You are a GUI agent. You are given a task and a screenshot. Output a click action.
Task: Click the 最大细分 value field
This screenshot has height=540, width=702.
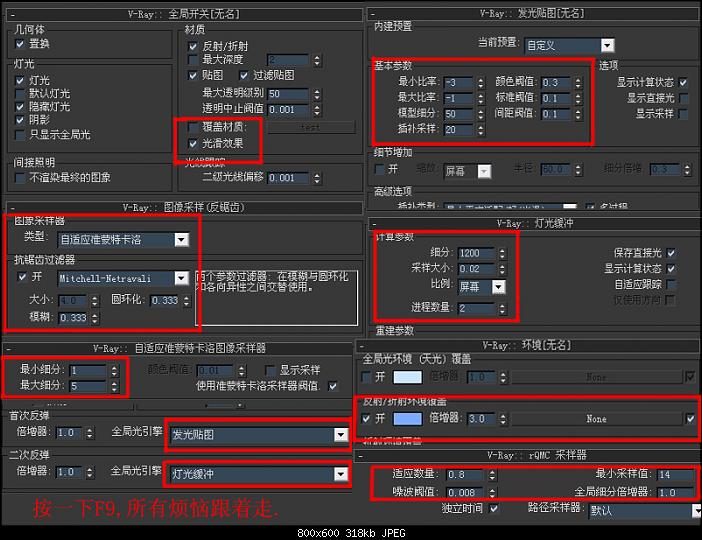coord(88,386)
